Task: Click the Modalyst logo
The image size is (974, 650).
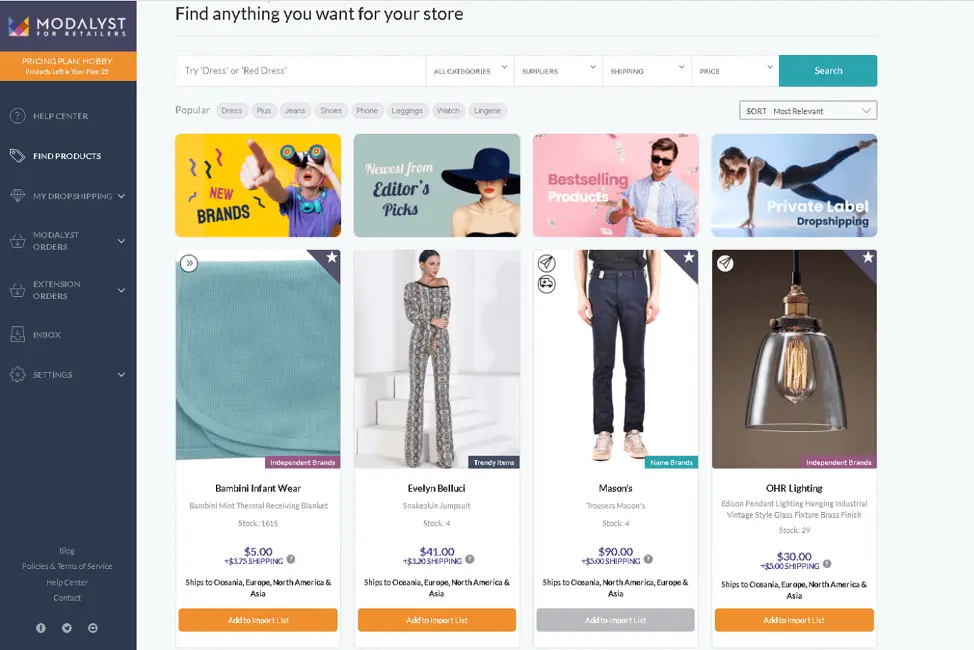Action: click(x=68, y=25)
